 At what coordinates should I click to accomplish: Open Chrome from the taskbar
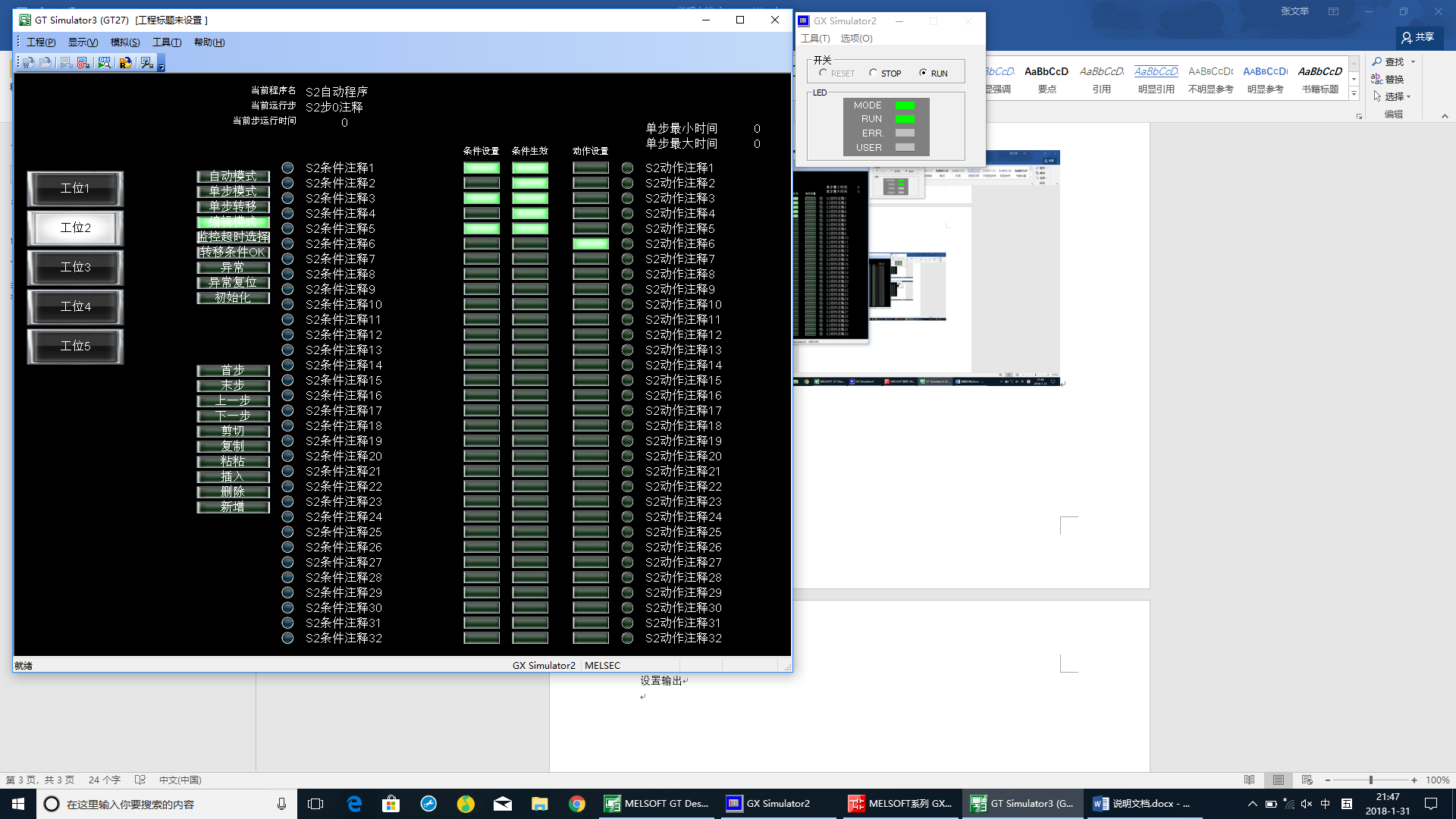coord(577,804)
